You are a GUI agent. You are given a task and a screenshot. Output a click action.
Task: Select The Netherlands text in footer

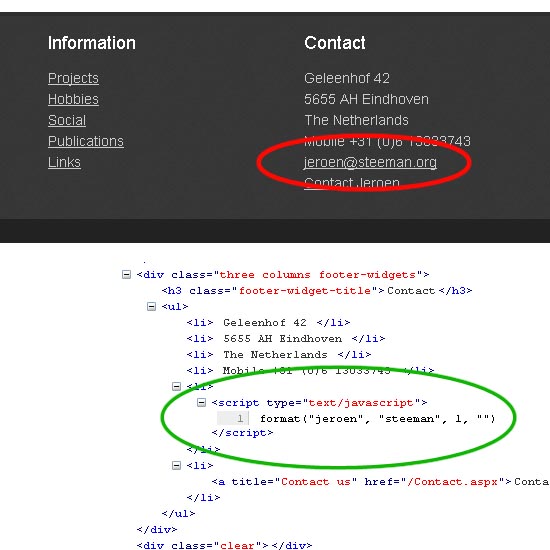(x=356, y=120)
